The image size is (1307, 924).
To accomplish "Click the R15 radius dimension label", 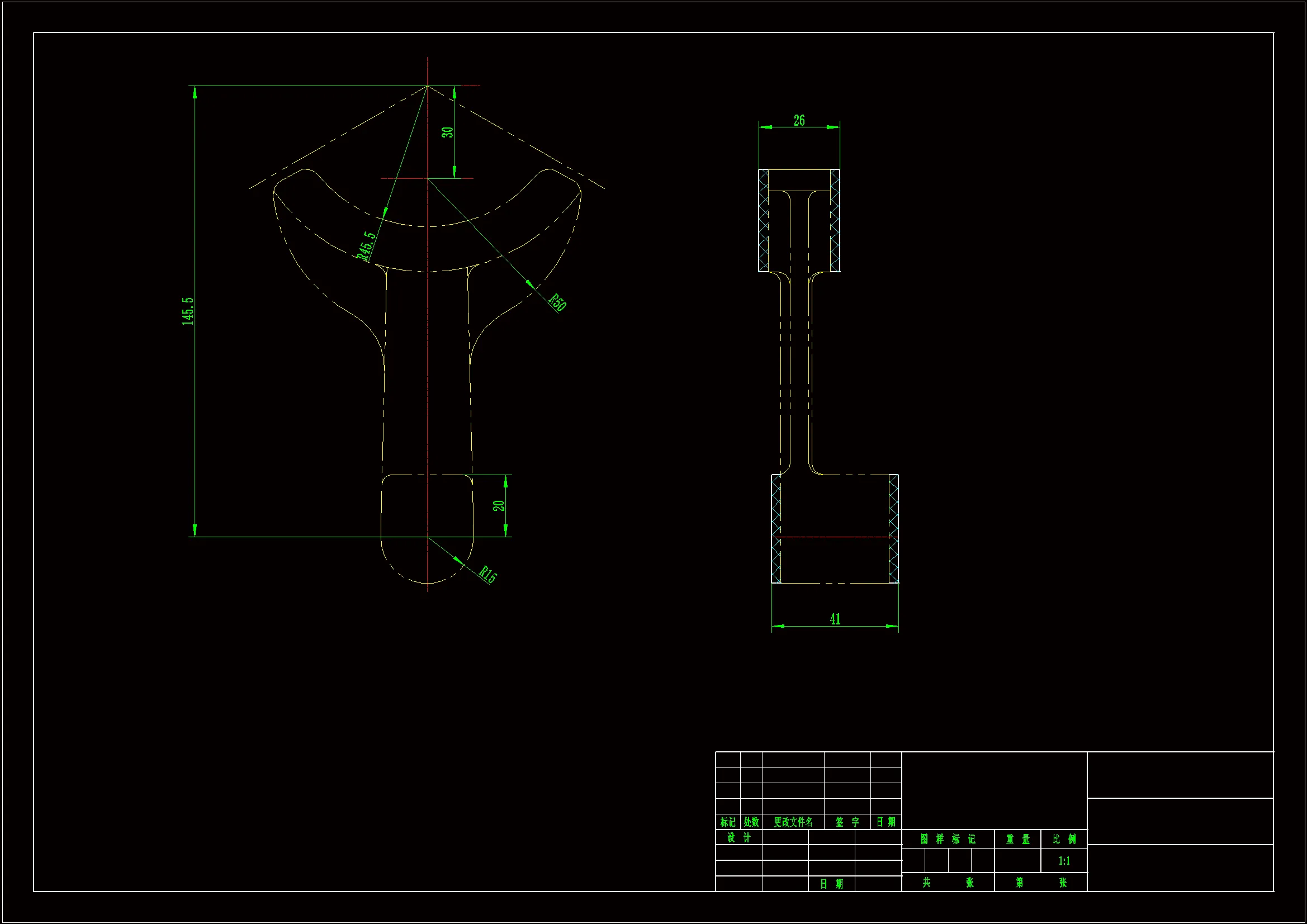I will (x=488, y=574).
